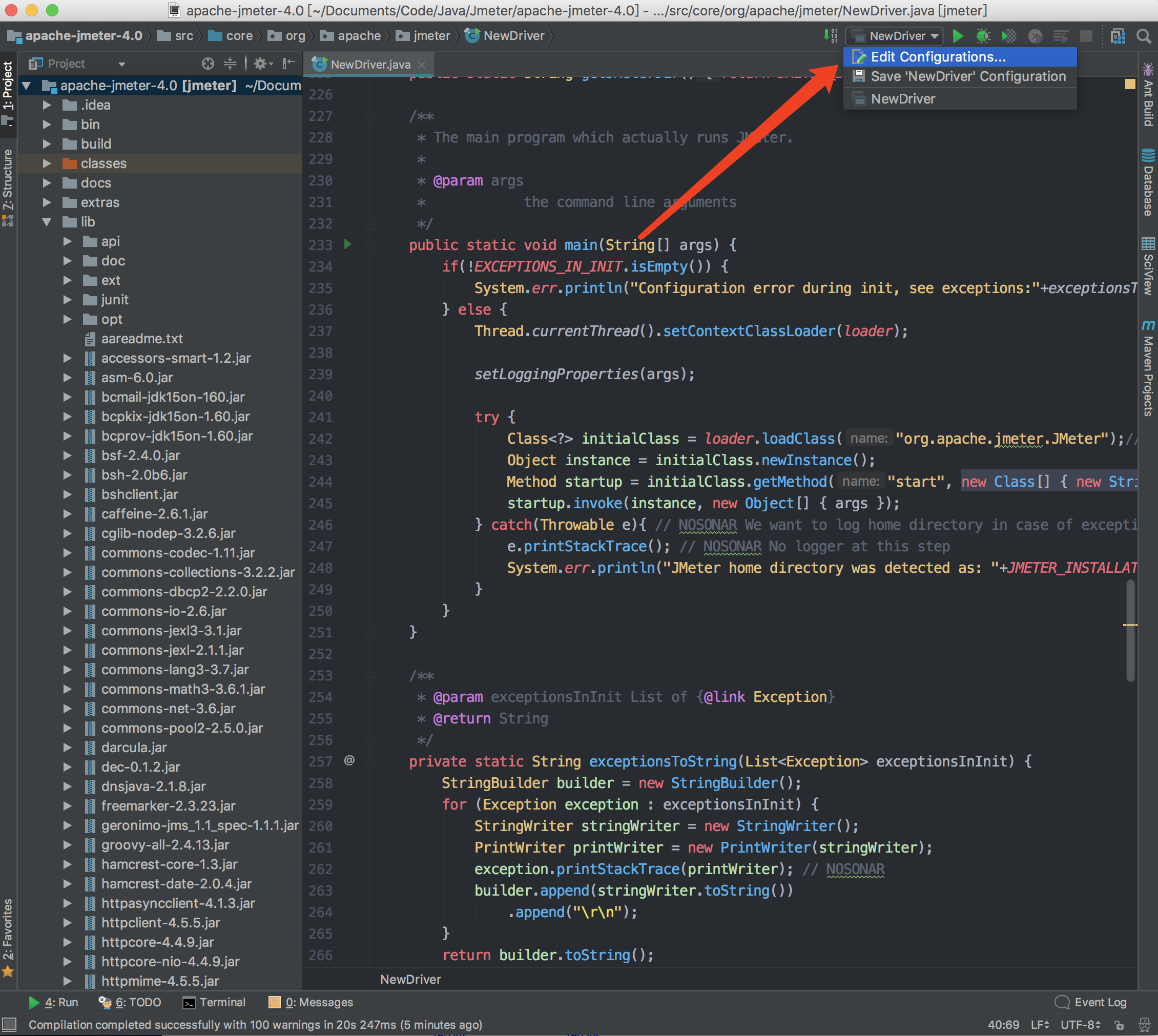The height and width of the screenshot is (1036, 1158).
Task: Run NewDriver with the green play button
Action: click(x=958, y=36)
